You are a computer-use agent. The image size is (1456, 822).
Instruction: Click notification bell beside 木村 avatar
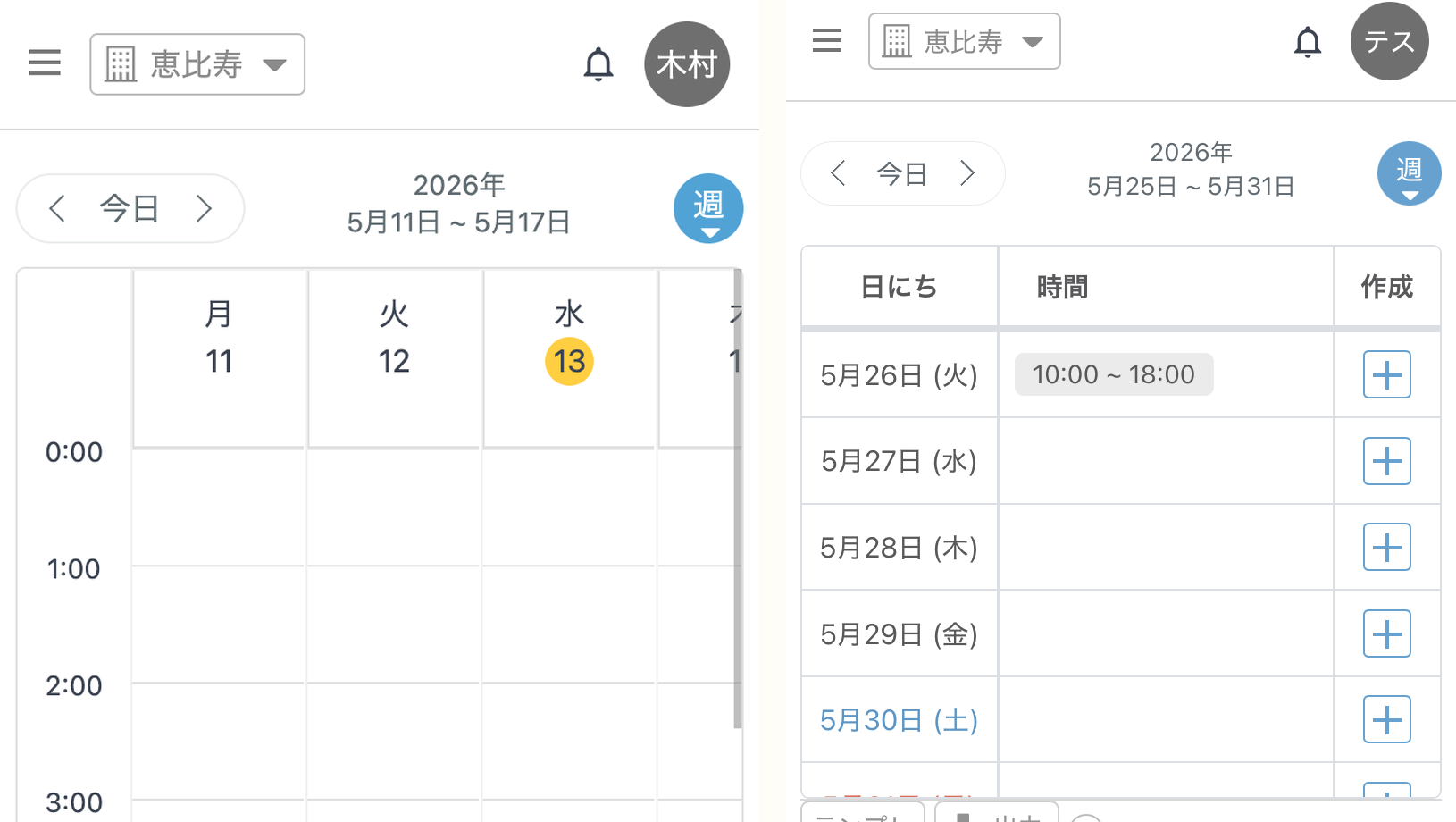pyautogui.click(x=598, y=64)
